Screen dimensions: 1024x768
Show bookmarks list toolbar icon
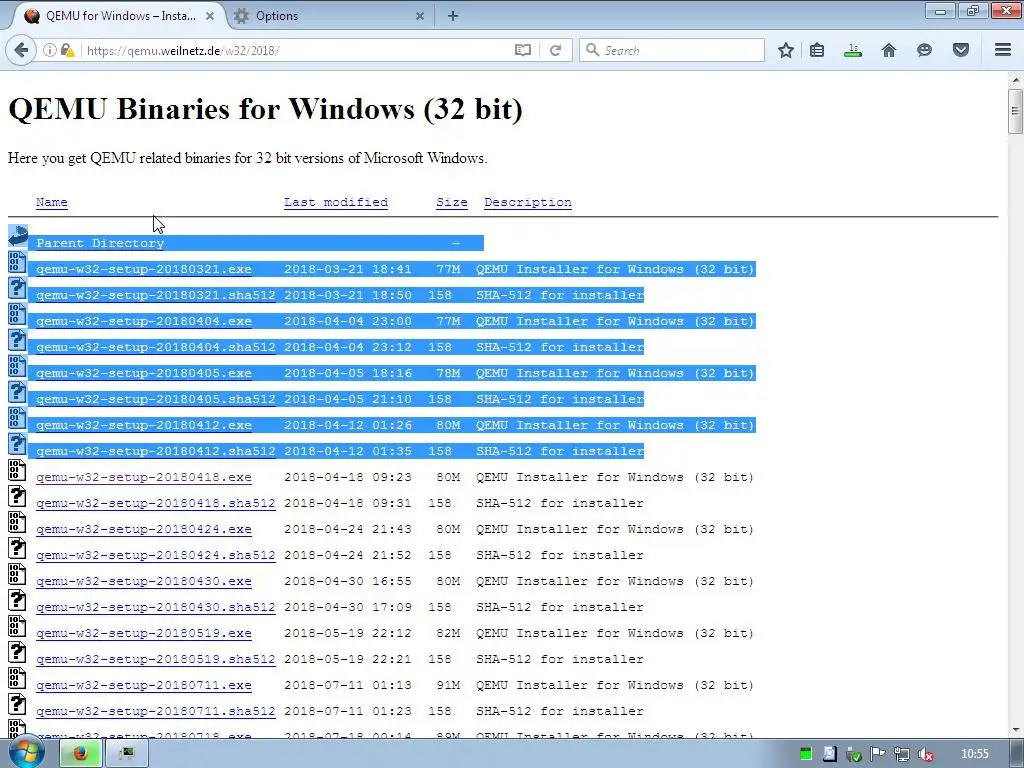817,50
